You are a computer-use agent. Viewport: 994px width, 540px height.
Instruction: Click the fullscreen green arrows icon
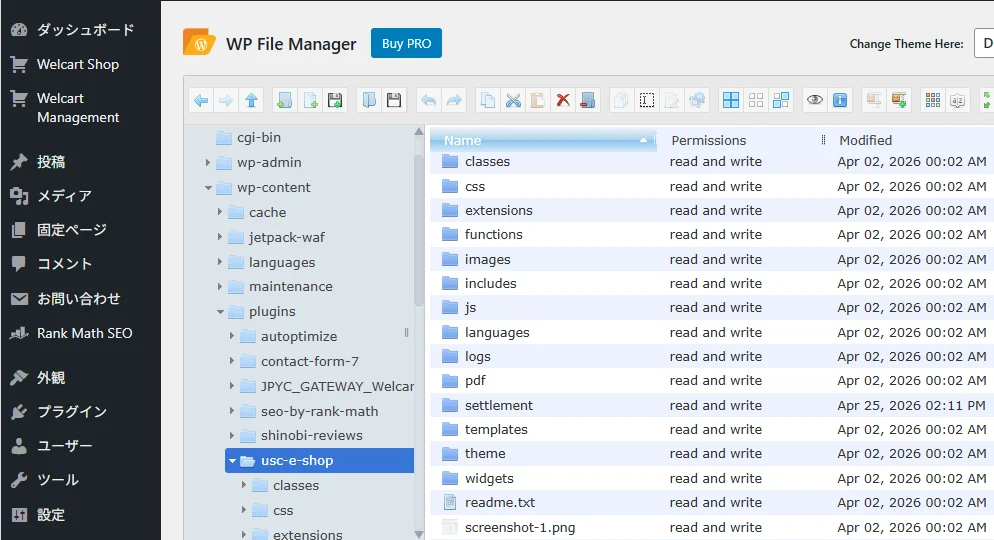987,100
